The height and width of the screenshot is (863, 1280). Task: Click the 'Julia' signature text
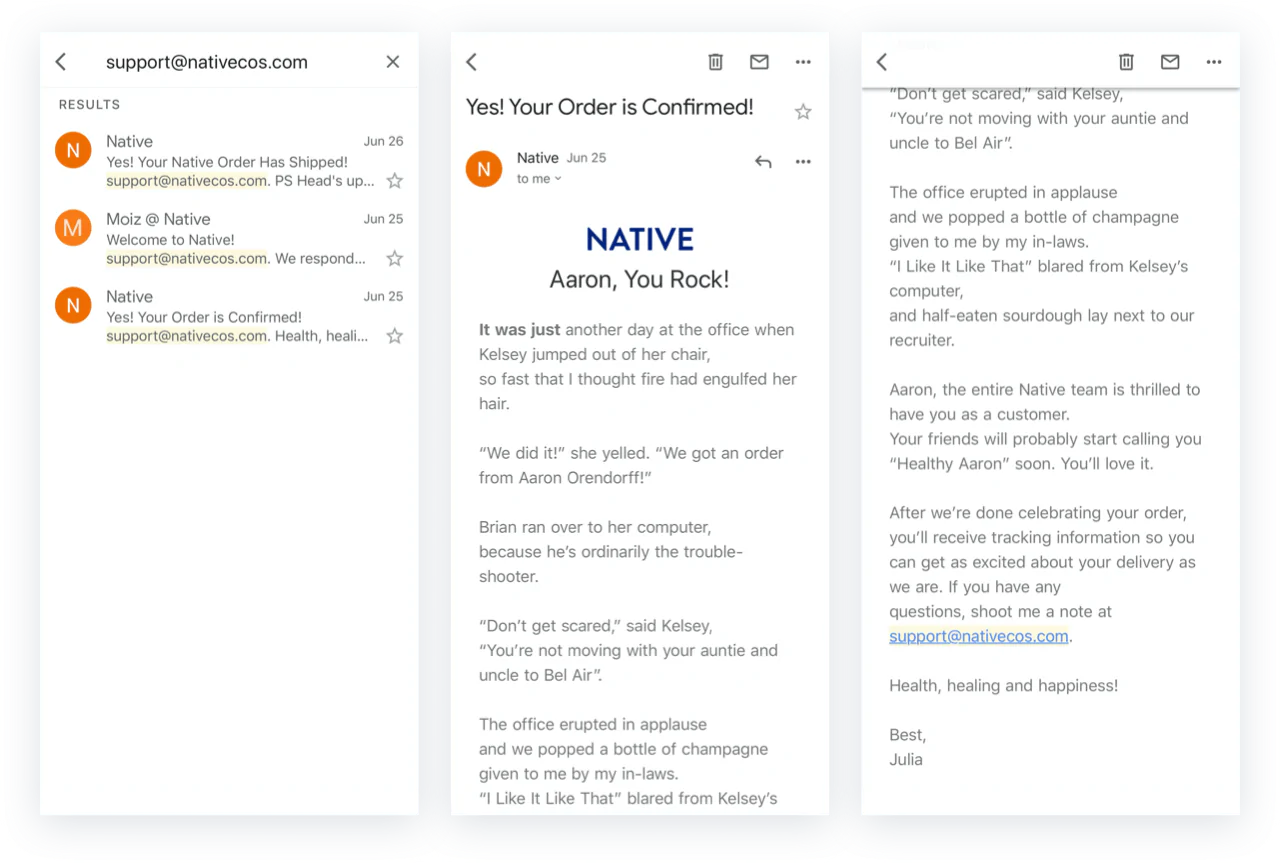[x=906, y=760]
